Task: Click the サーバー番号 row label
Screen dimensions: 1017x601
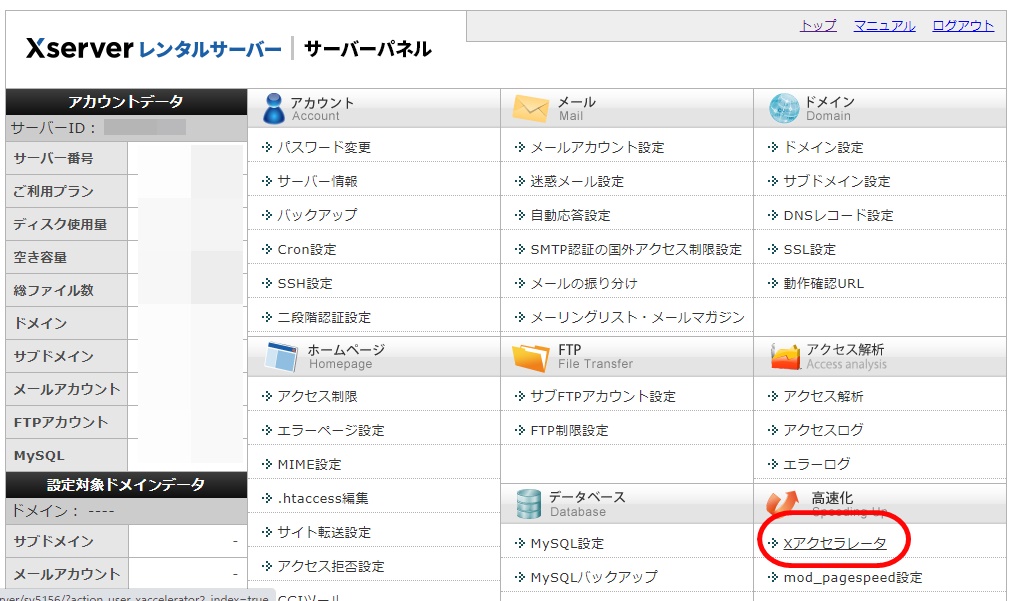Action: coord(53,158)
